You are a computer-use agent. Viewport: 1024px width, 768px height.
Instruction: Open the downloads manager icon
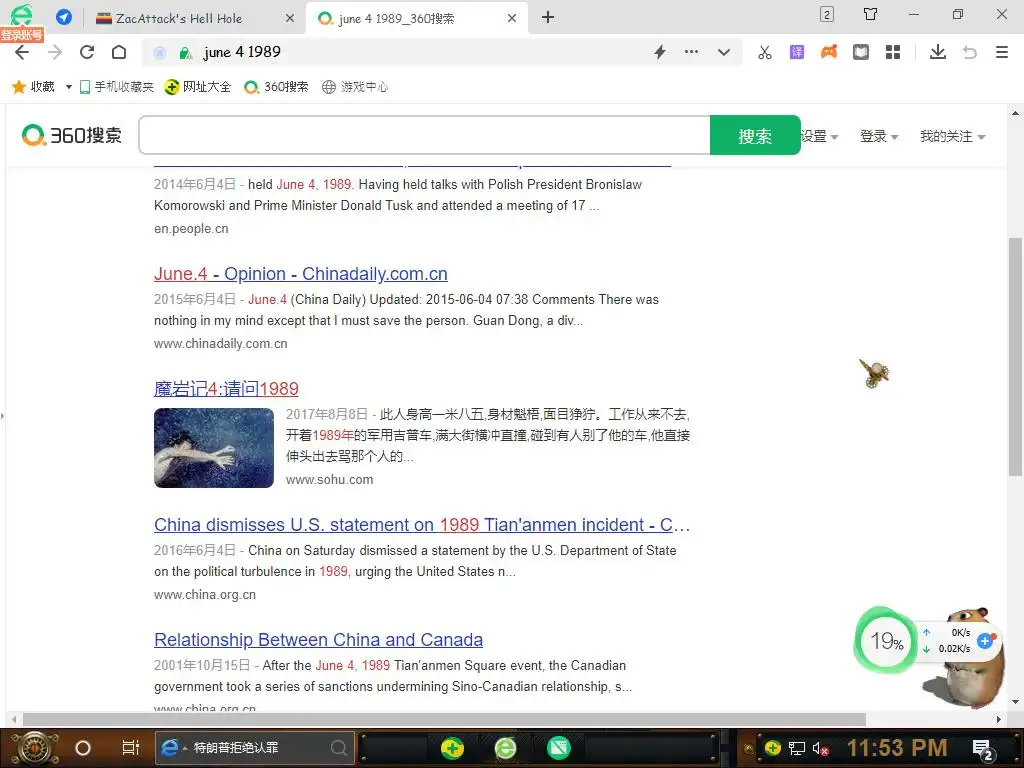938,52
